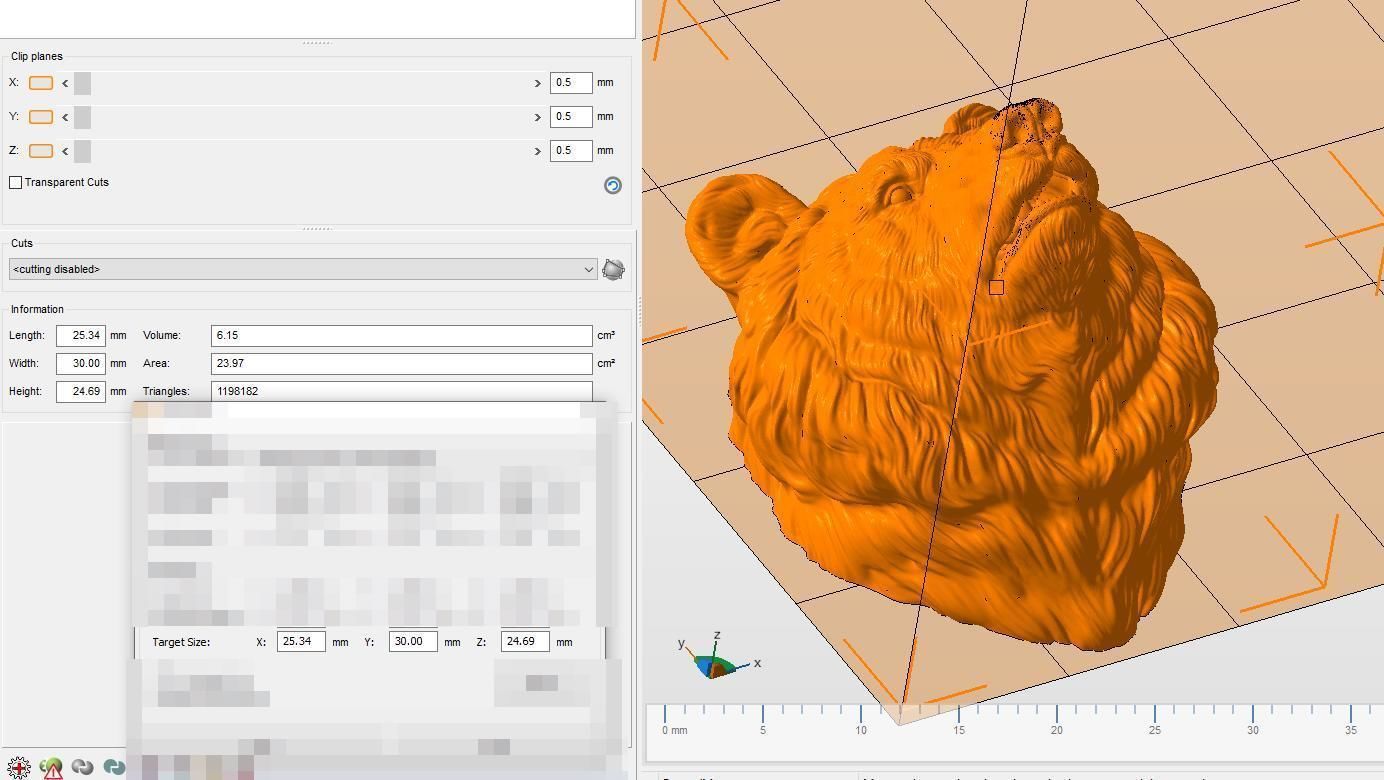Toggle the X clip plane button
The width and height of the screenshot is (1384, 780).
[41, 83]
